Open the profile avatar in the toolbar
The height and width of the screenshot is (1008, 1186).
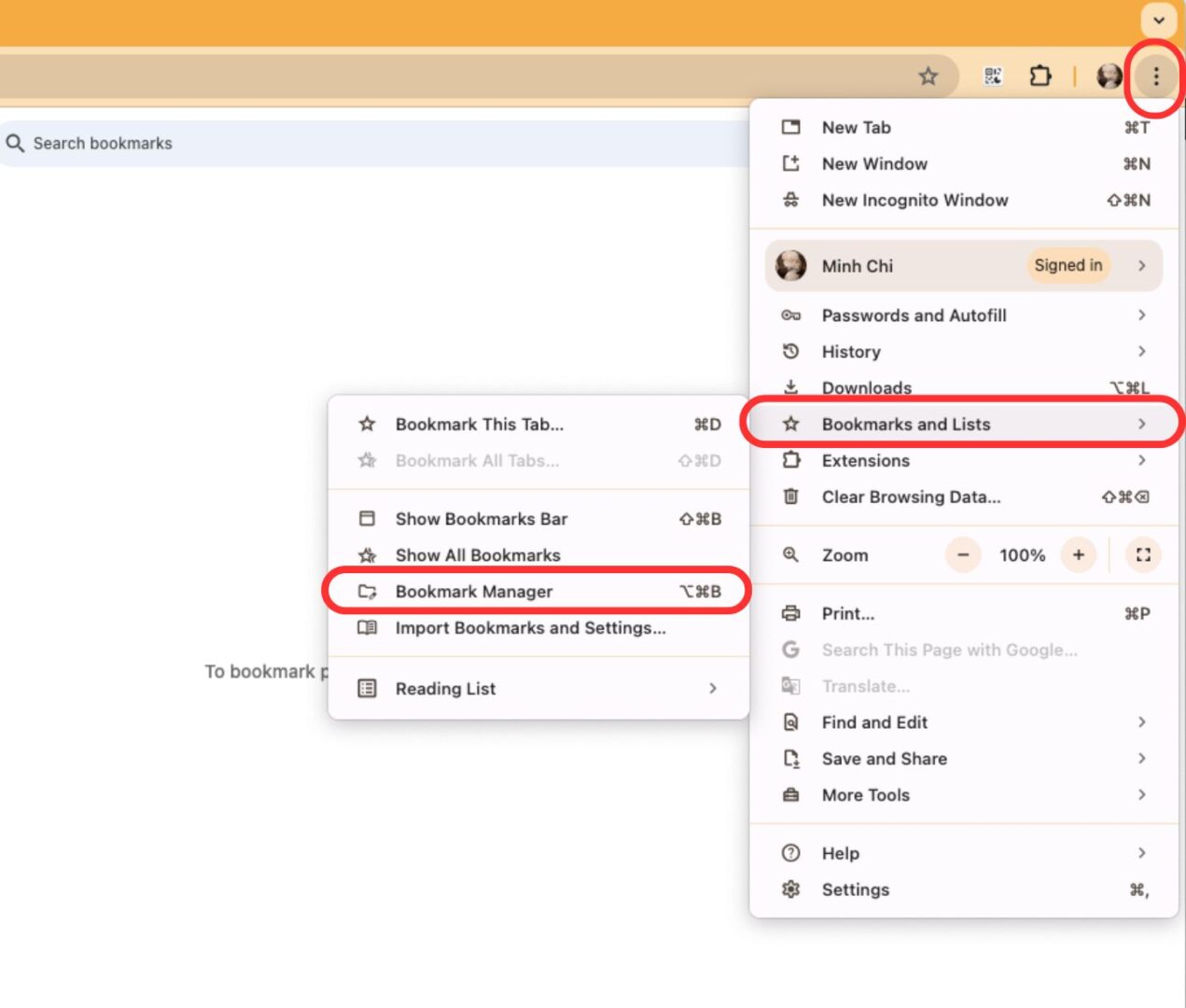[x=1109, y=76]
